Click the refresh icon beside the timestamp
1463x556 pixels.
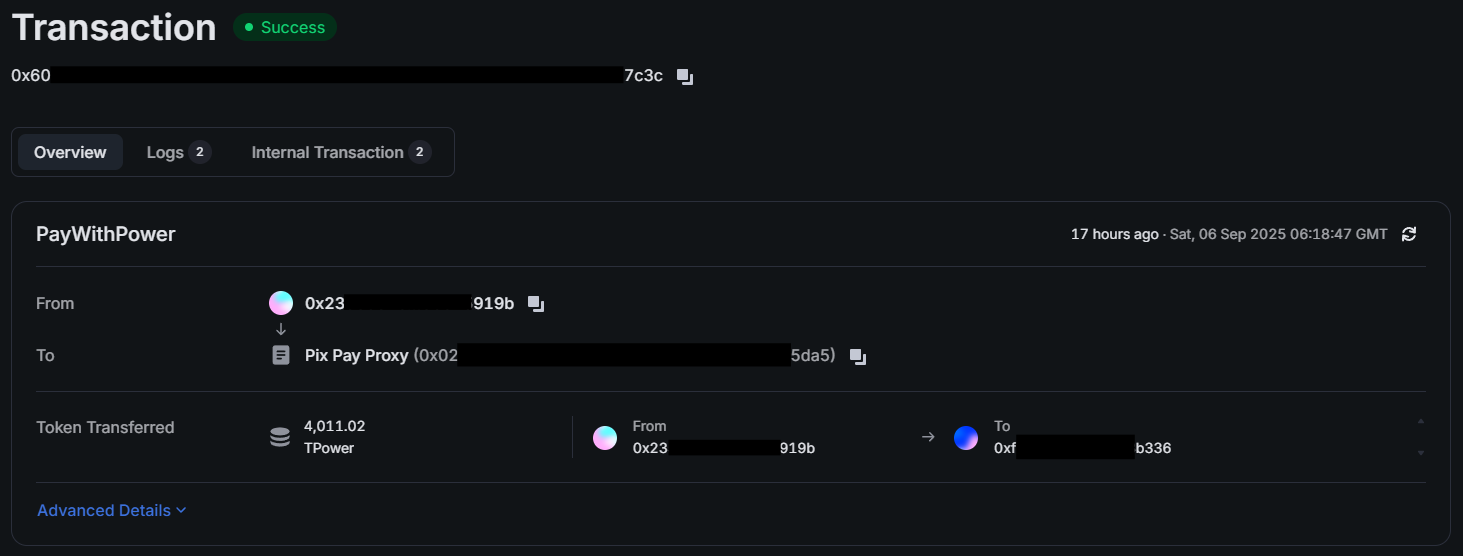coord(1409,234)
